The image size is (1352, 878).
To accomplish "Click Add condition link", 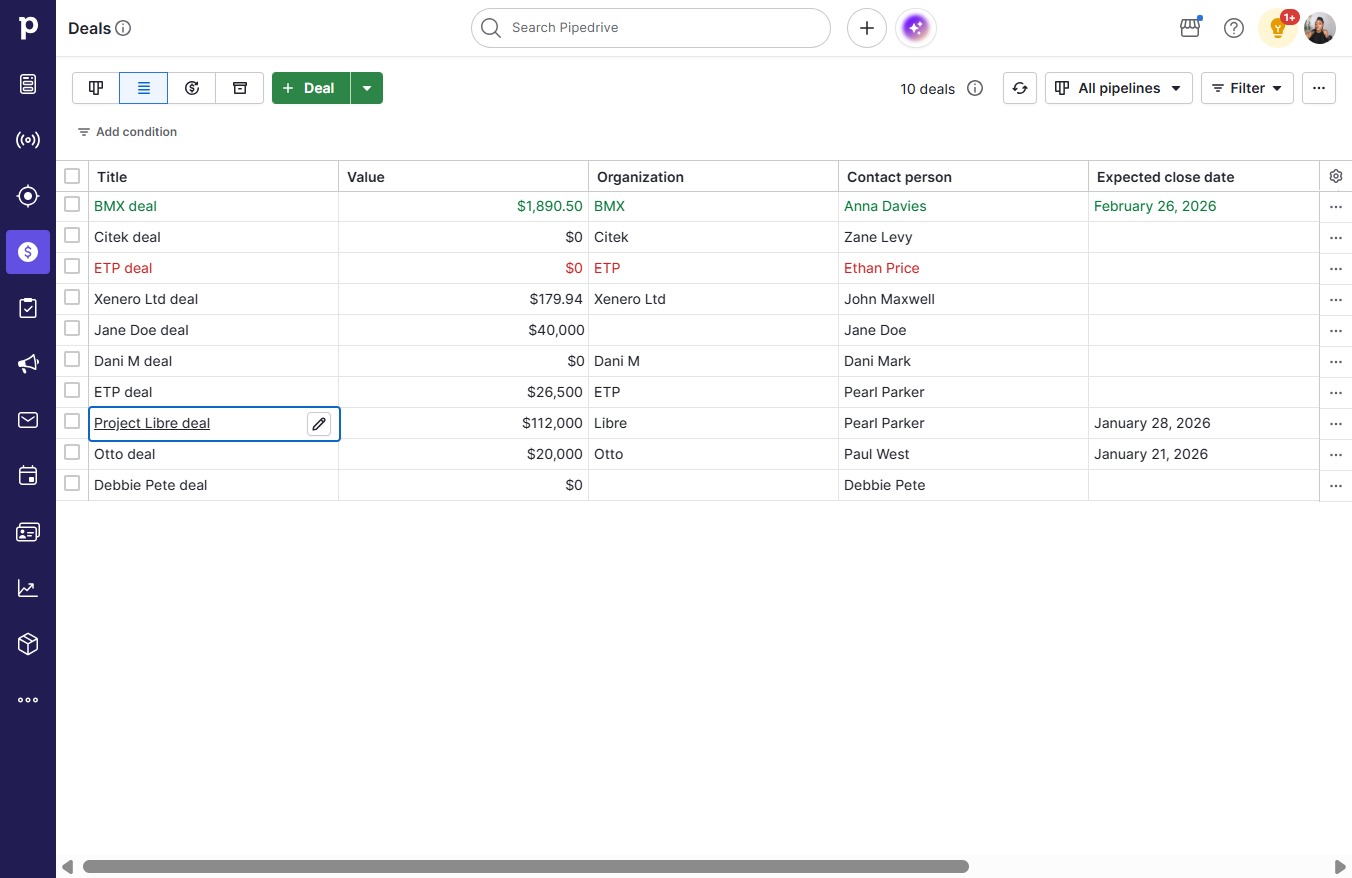I will pos(127,132).
